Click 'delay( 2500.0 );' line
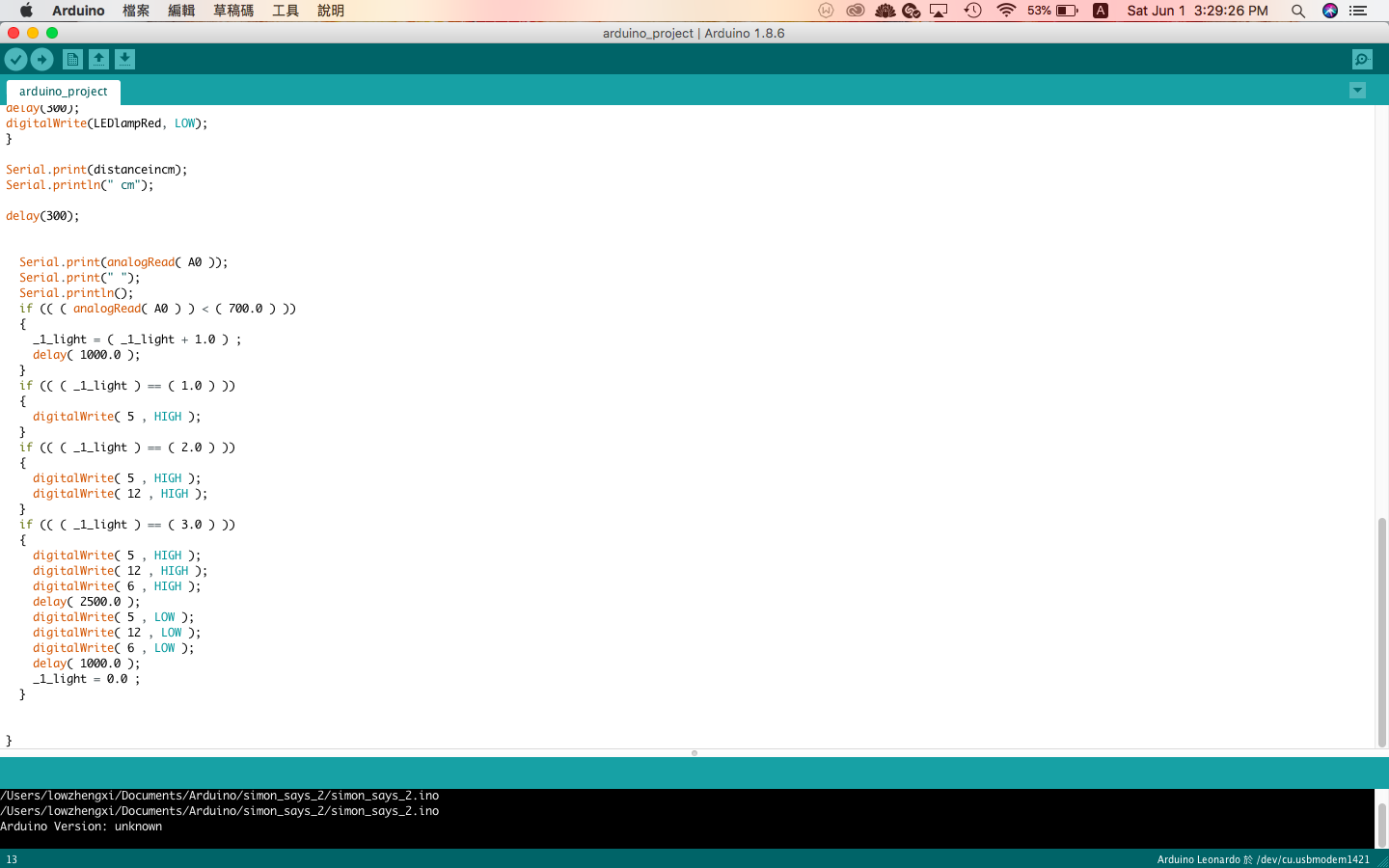 86,602
